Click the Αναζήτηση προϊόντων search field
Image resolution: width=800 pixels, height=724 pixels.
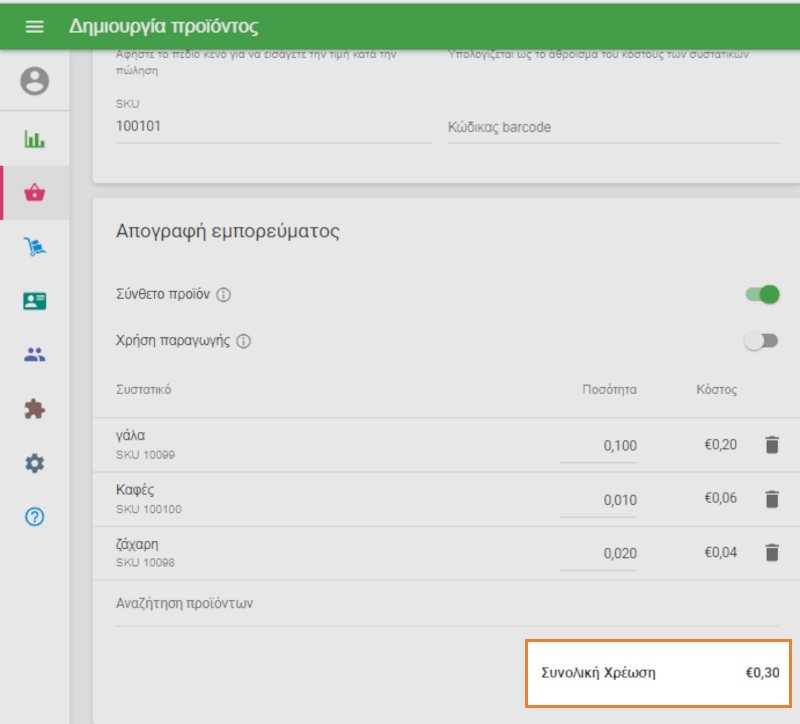(x=446, y=604)
